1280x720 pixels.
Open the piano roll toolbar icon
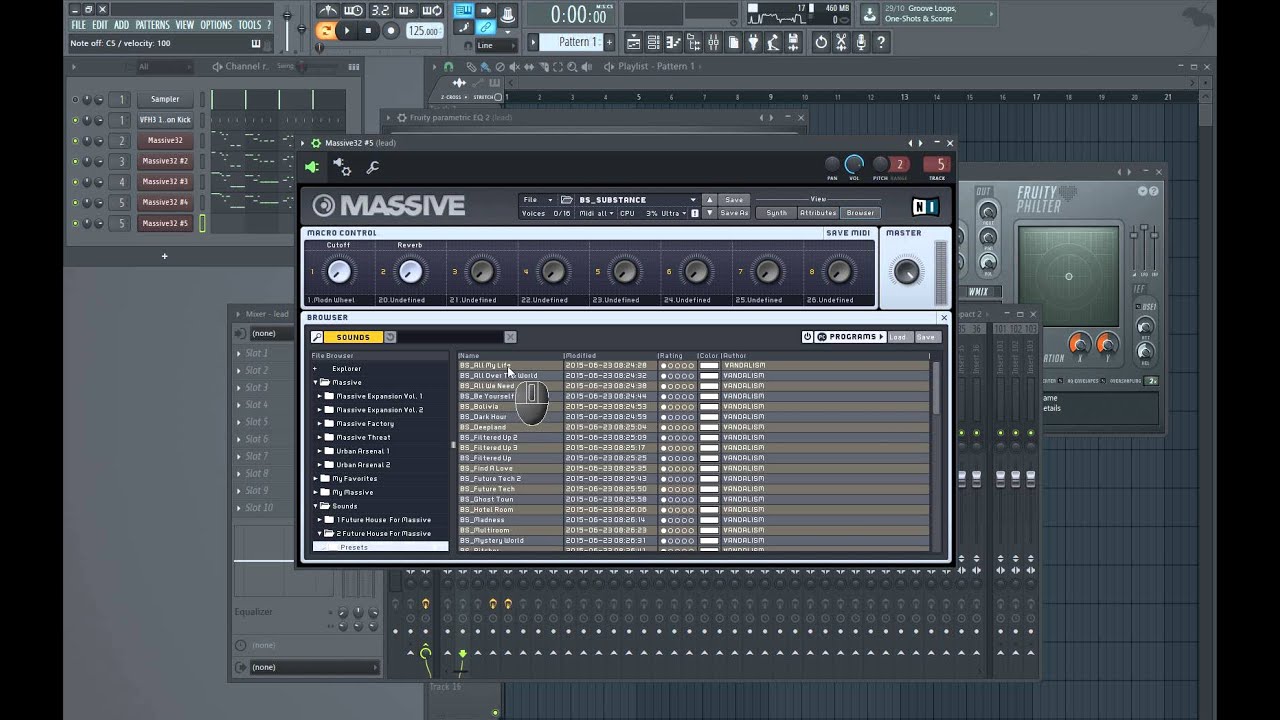[673, 42]
